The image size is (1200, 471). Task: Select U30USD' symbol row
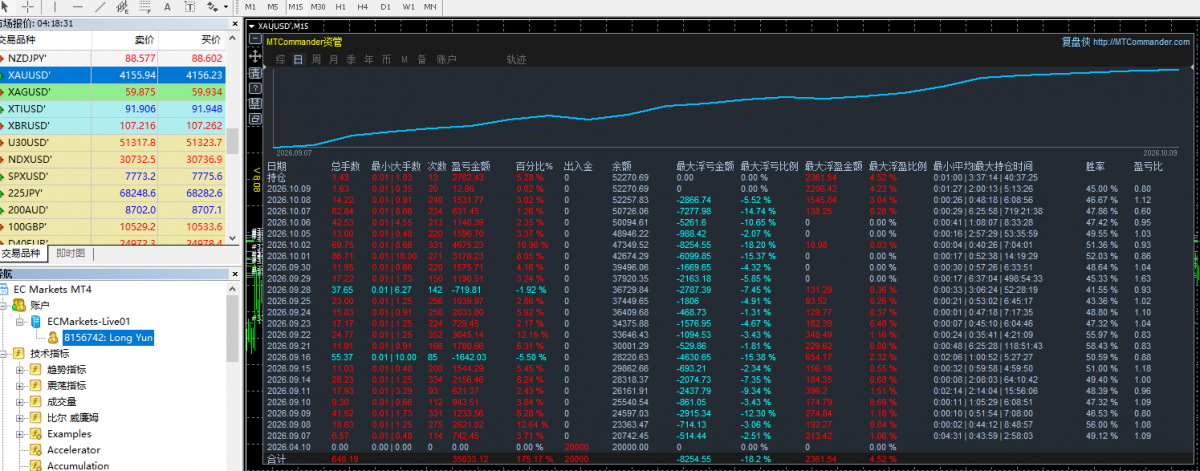coord(112,143)
